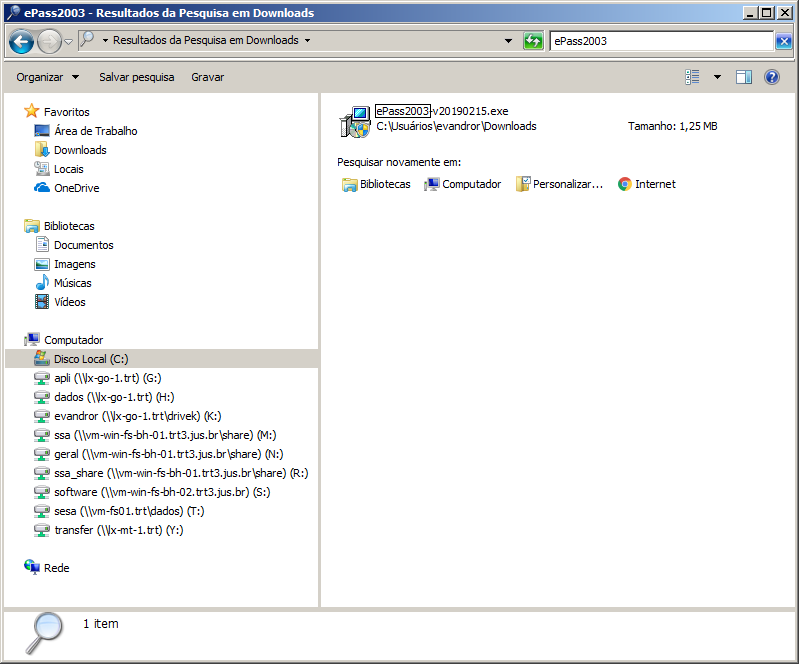
Task: Click the title bar search icon
Action: (14, 13)
